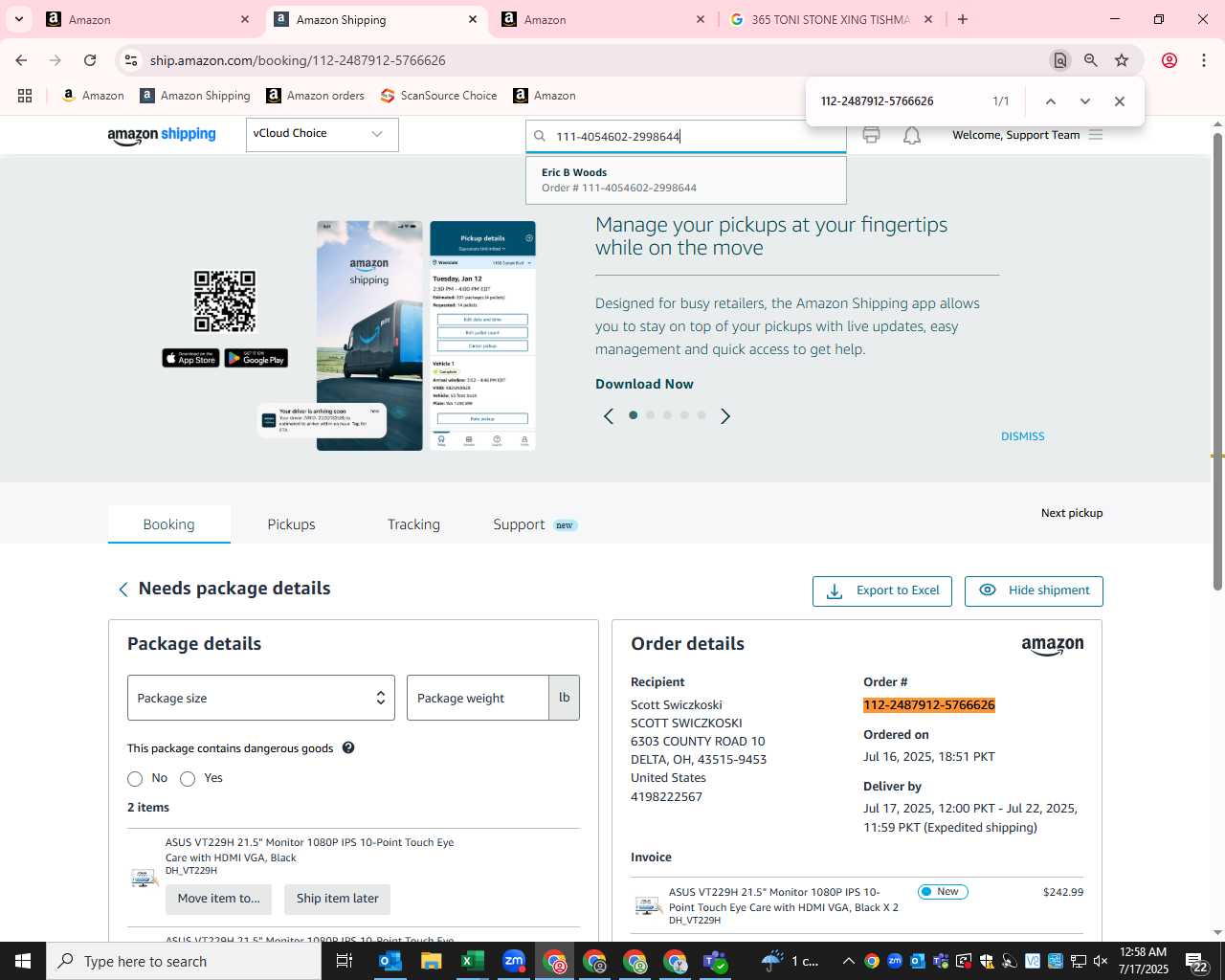Screen dimensions: 1225x980
Task: Switch to the Booking tab
Action: pos(168,524)
